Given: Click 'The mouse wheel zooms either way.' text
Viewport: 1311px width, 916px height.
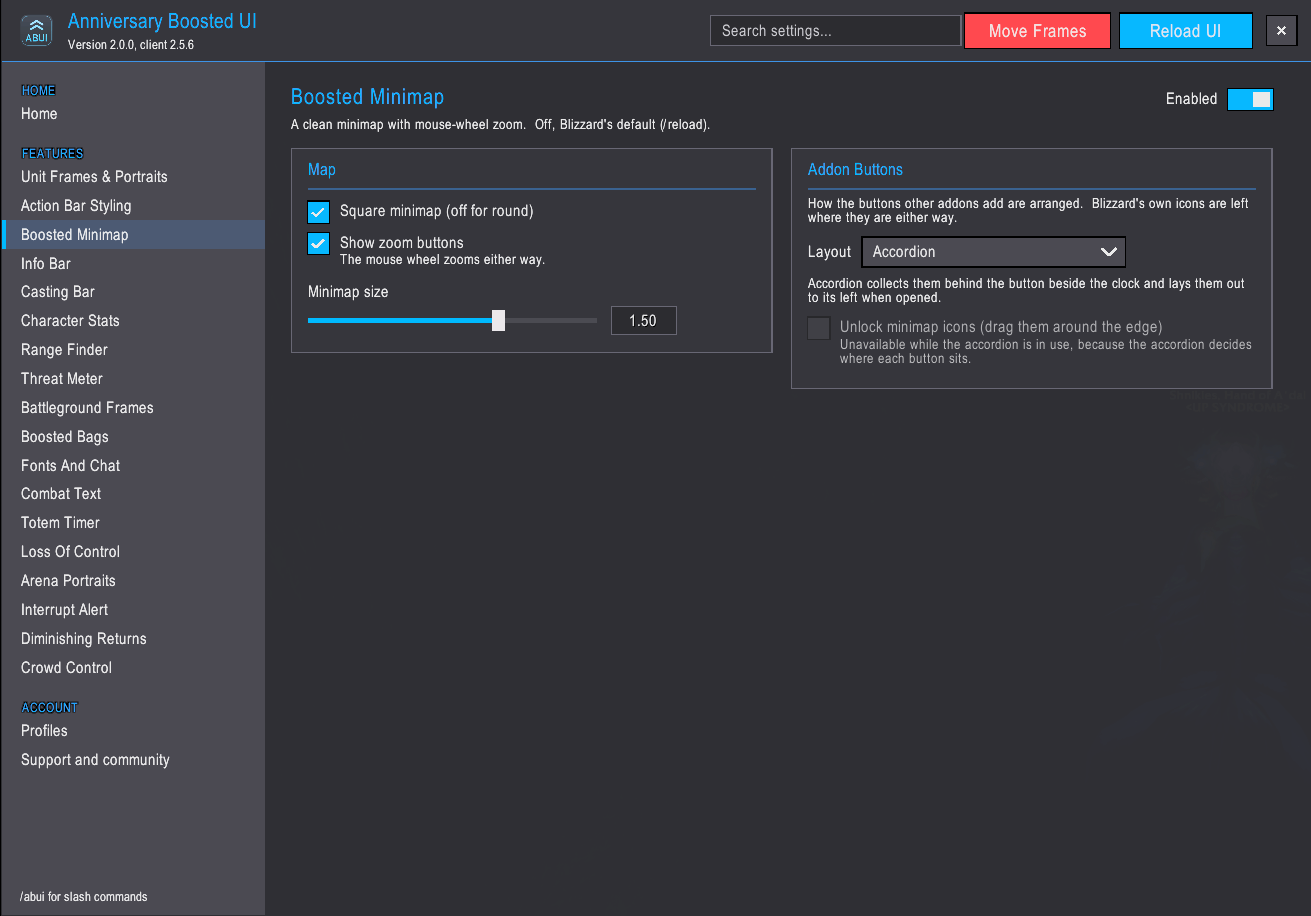Looking at the screenshot, I should coord(442,260).
